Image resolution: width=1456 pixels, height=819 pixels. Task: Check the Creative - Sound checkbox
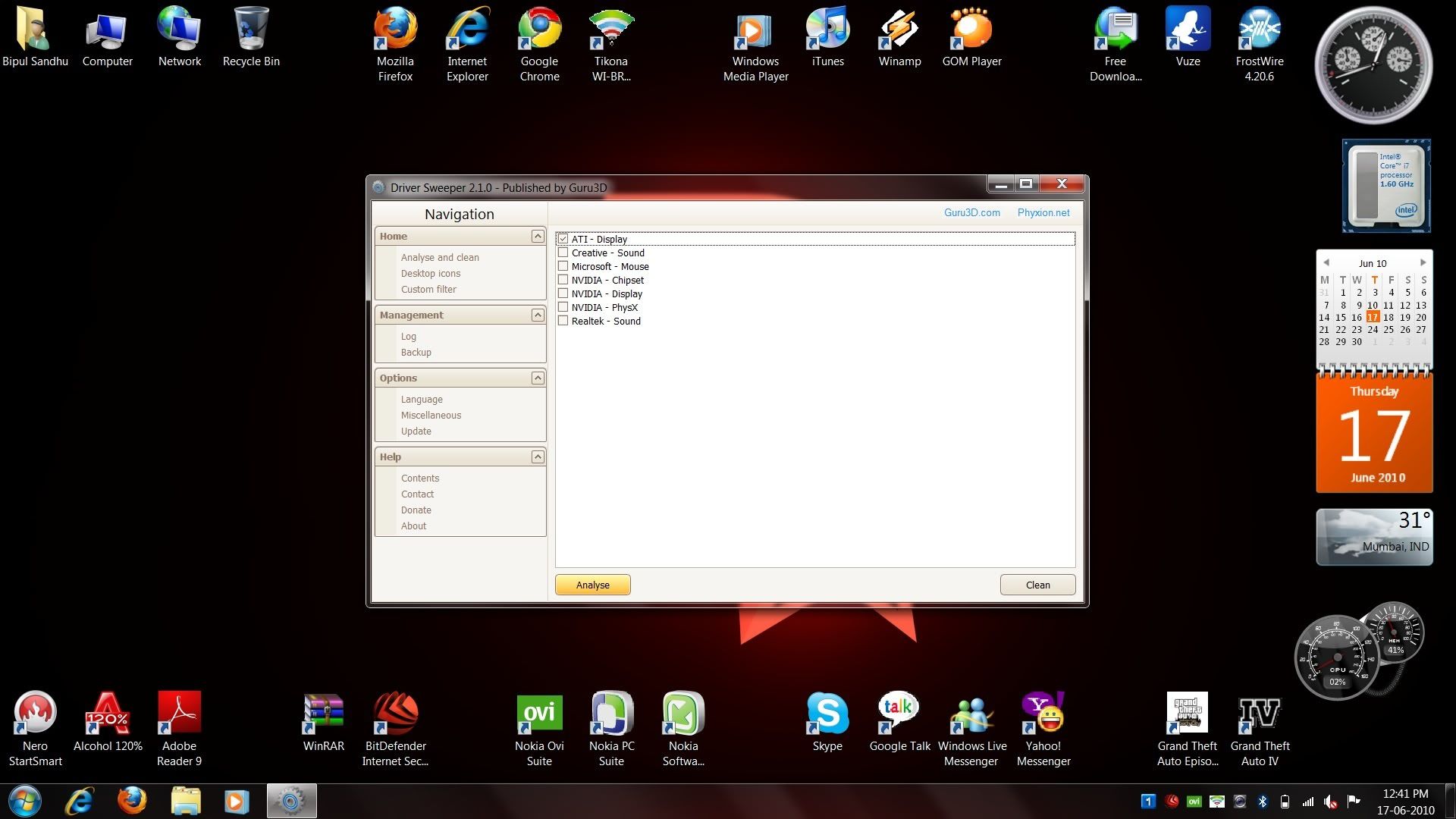pos(563,253)
